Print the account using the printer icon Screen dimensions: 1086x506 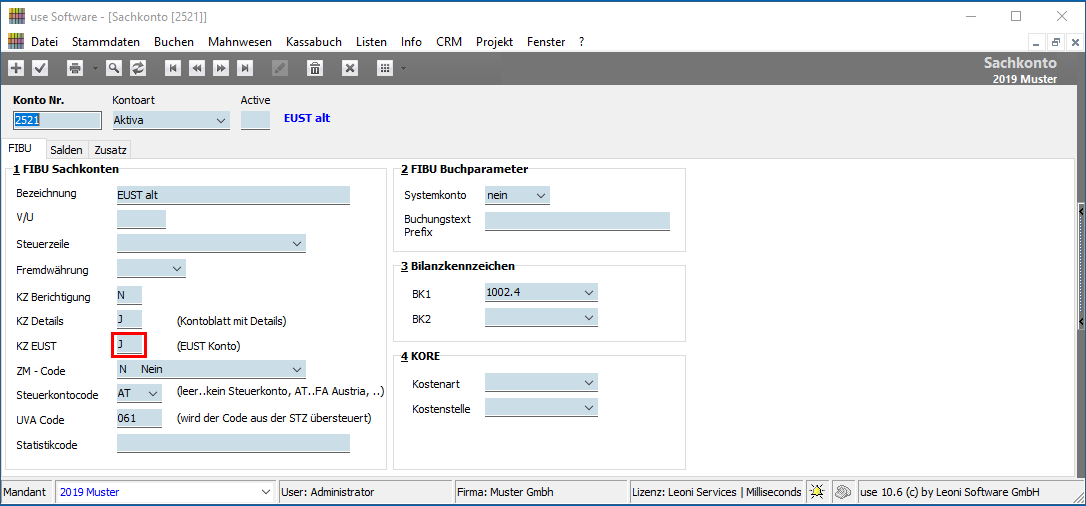(74, 68)
